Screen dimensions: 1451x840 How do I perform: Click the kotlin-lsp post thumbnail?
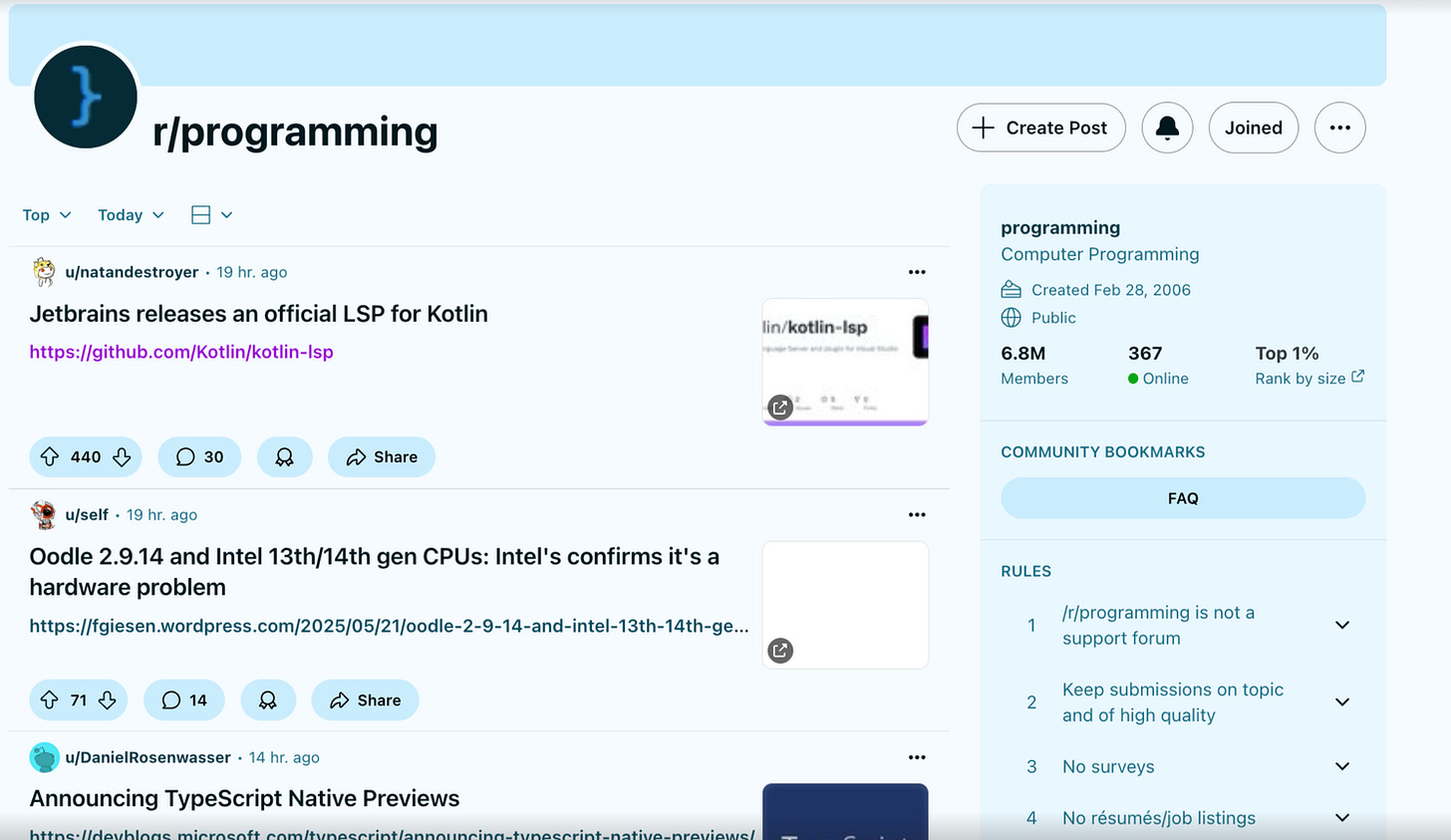tap(845, 363)
